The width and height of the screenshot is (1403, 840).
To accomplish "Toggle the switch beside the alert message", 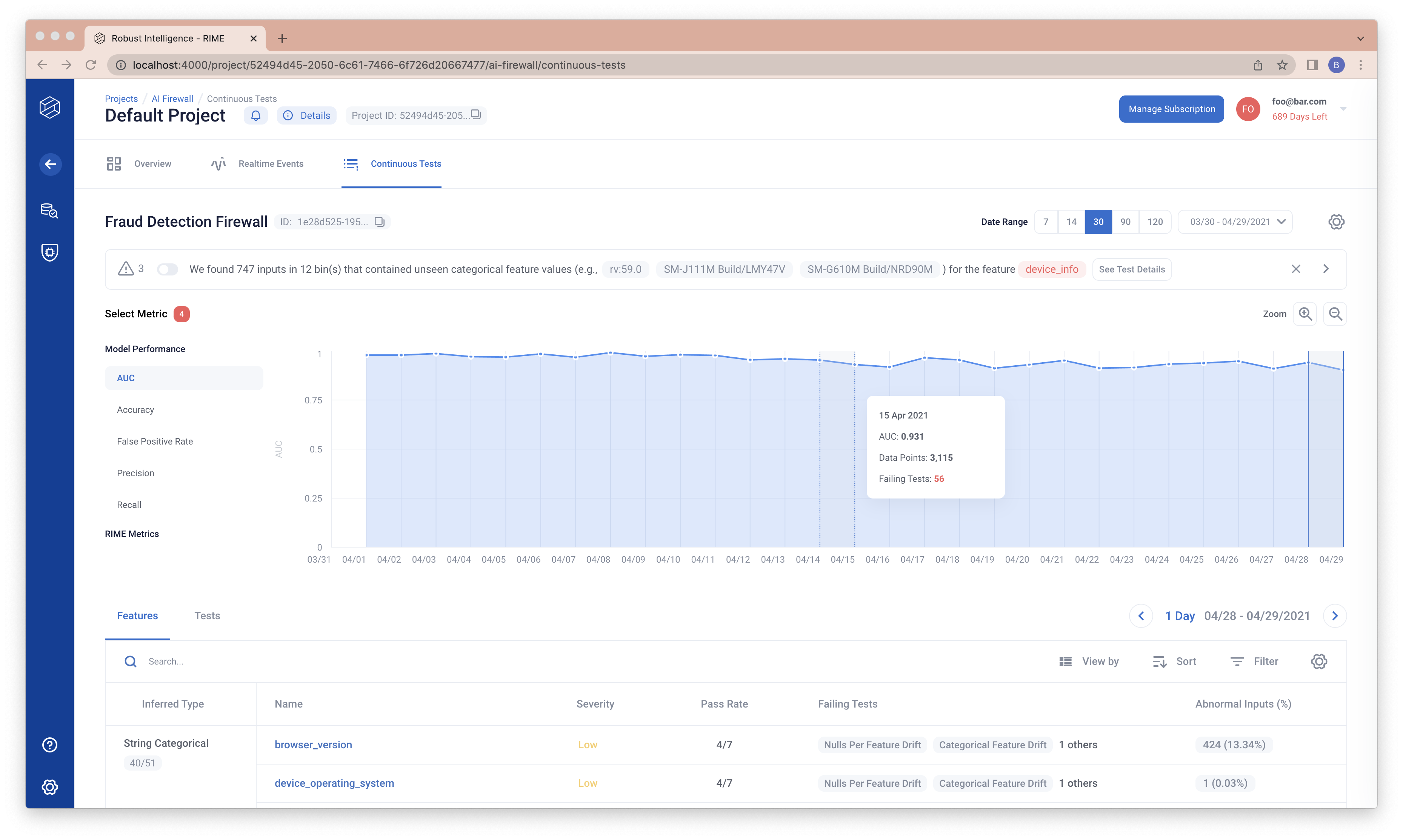I will (168, 269).
